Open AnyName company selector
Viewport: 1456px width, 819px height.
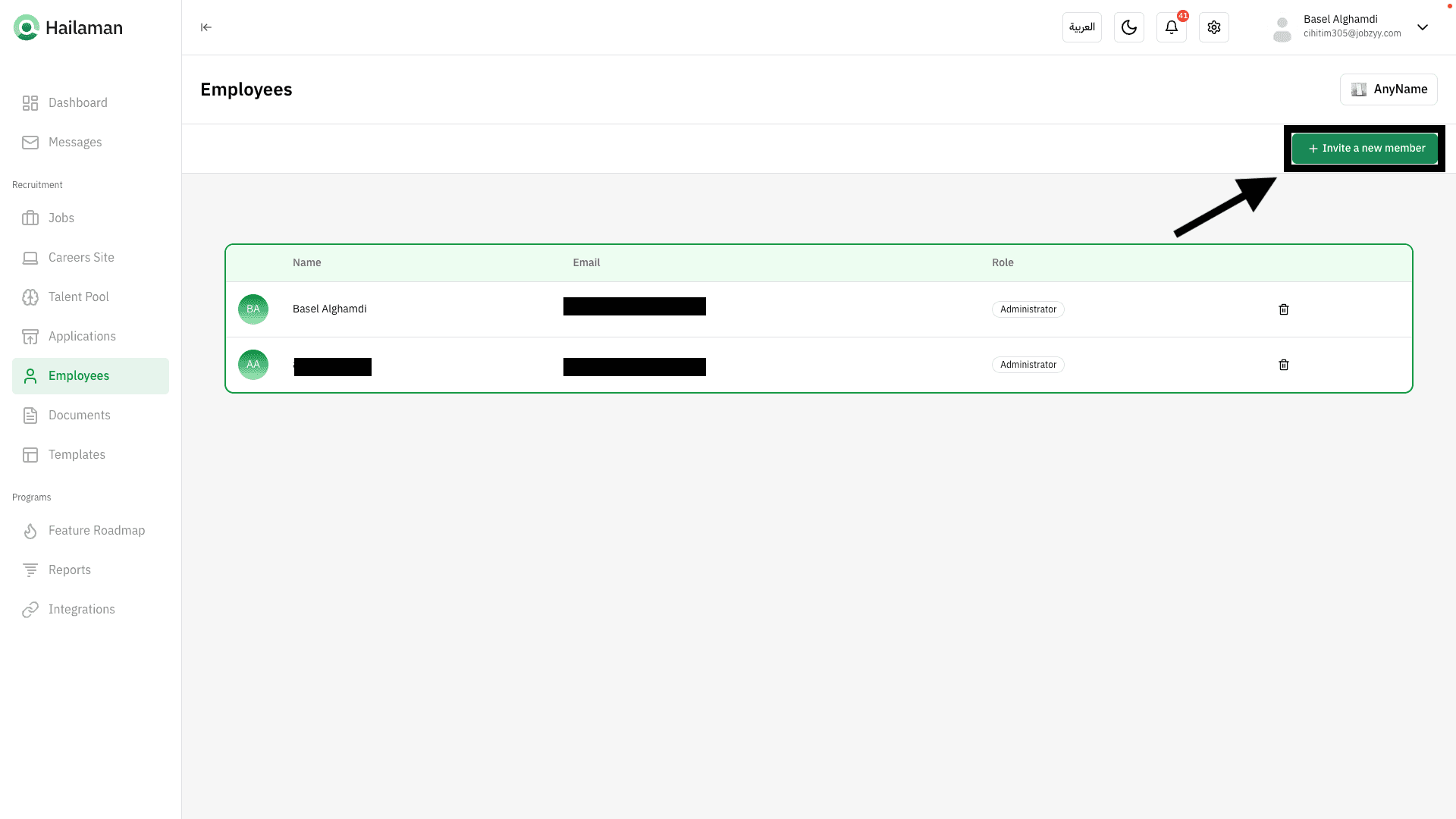coord(1388,89)
